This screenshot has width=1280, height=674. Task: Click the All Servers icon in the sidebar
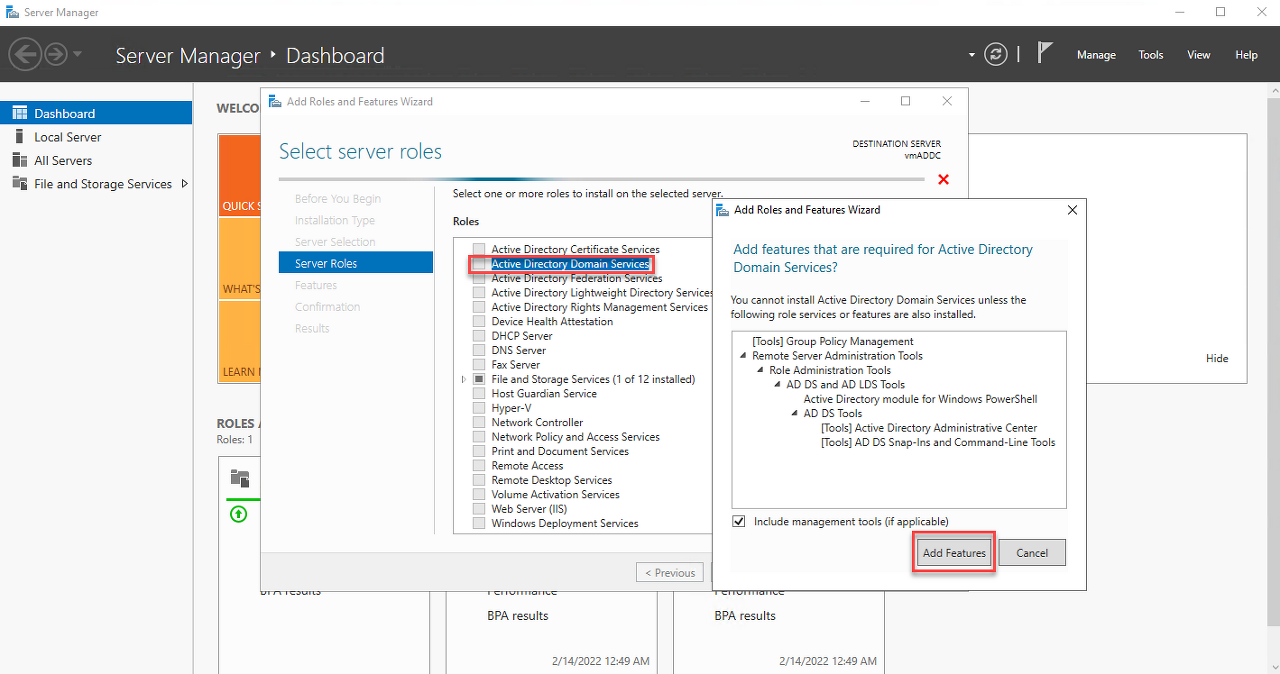coord(20,160)
